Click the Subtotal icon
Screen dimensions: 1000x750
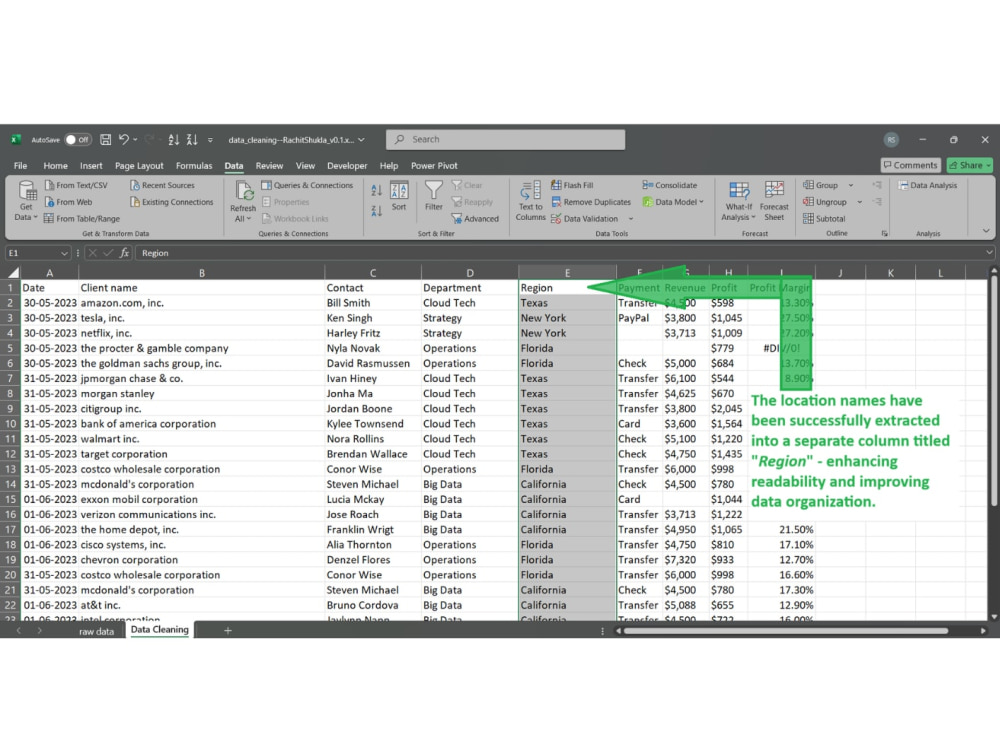click(x=809, y=218)
